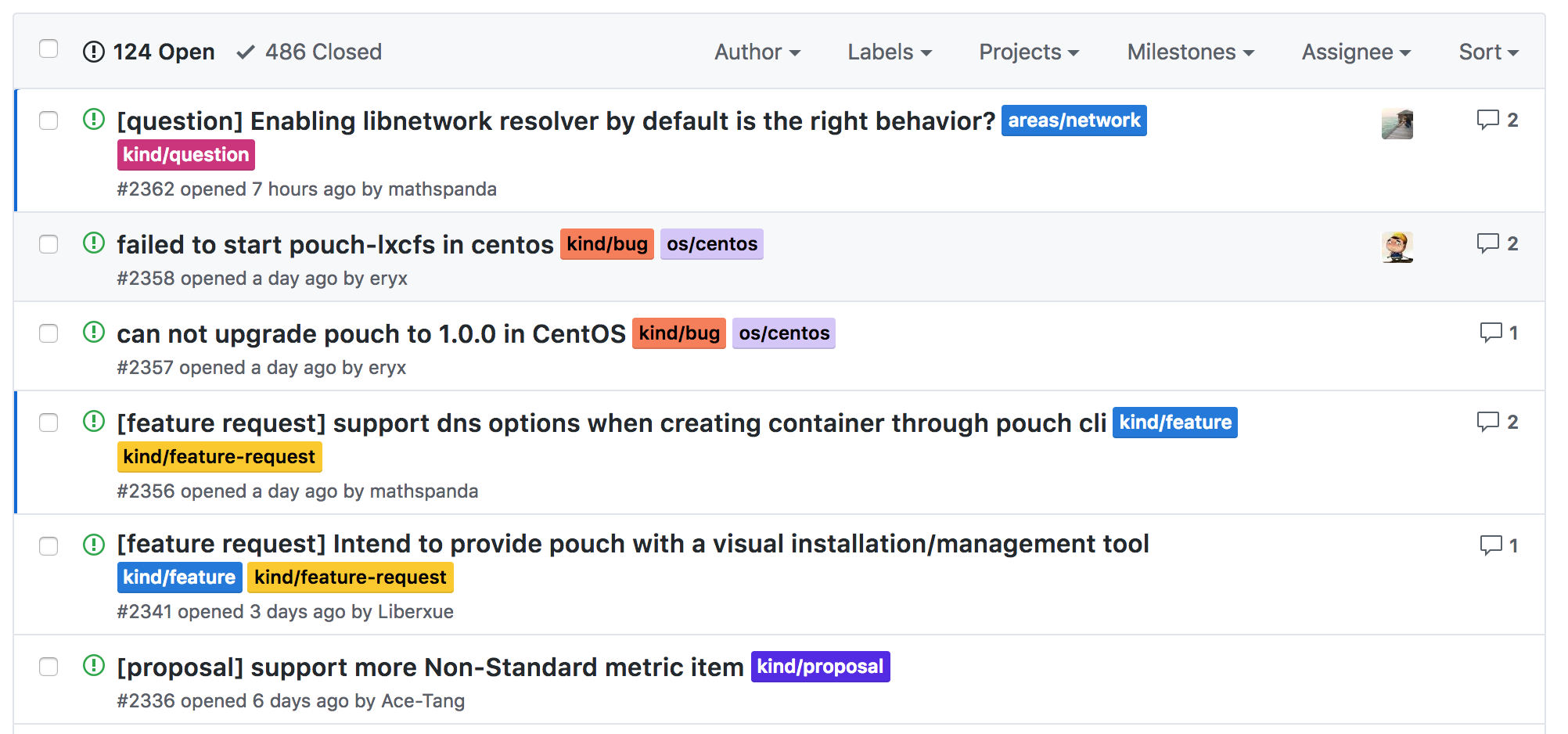Open the Sort dropdown
This screenshot has height=734, width=1568.
1487,52
